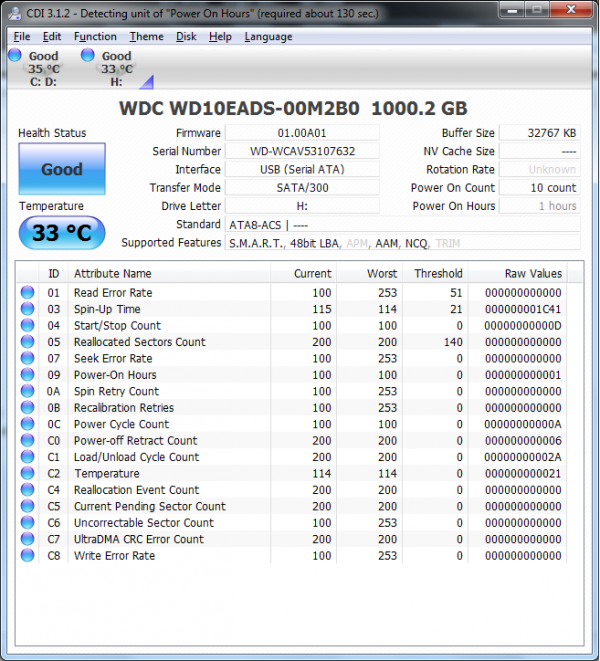
Task: Minimize the CDI window
Action: click(512, 10)
